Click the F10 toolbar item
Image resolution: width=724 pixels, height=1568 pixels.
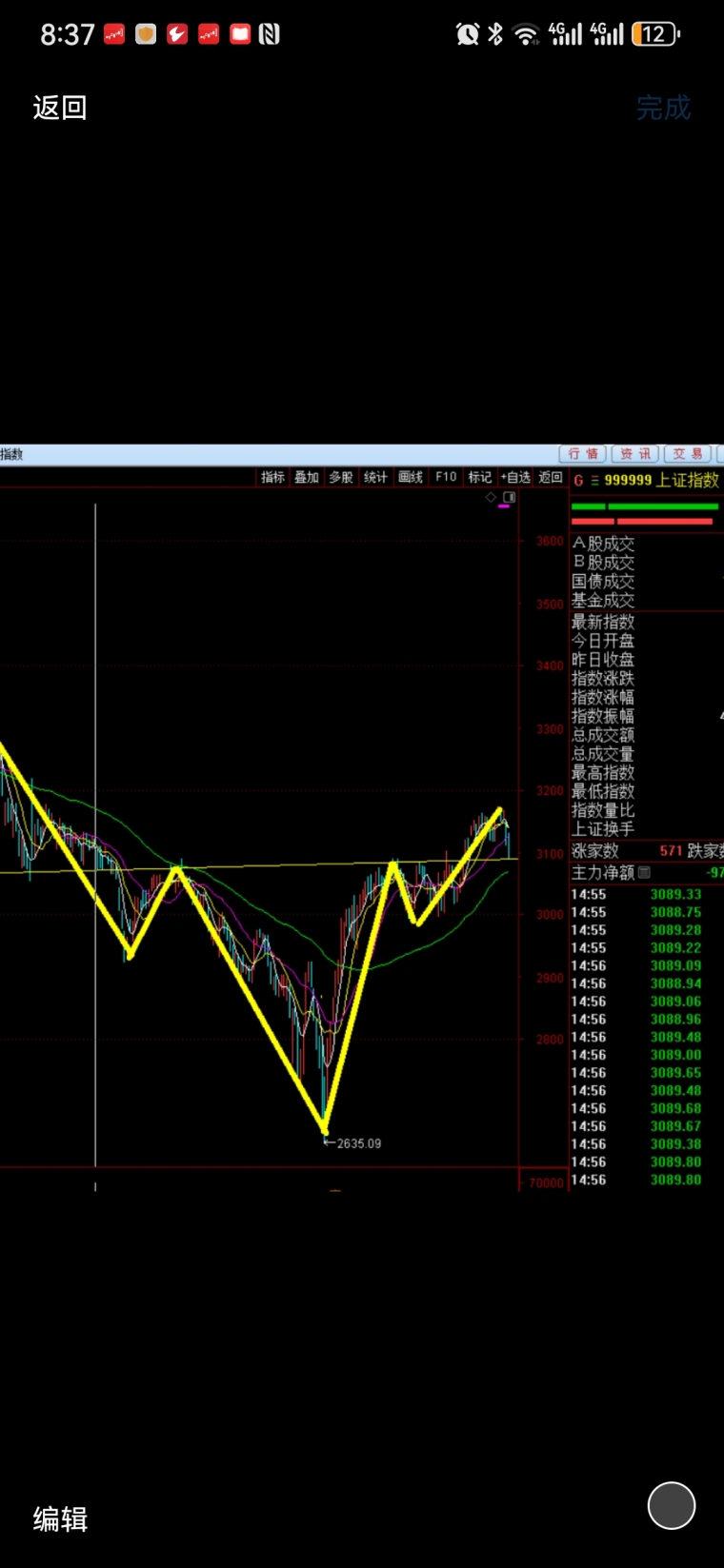[446, 477]
